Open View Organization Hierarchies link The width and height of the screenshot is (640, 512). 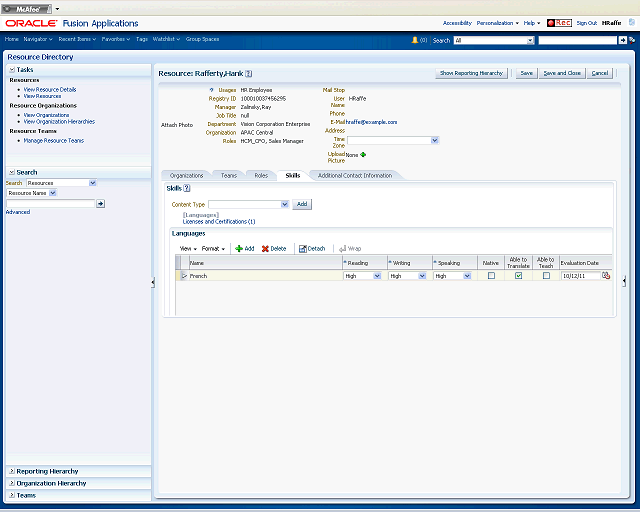tap(59, 122)
